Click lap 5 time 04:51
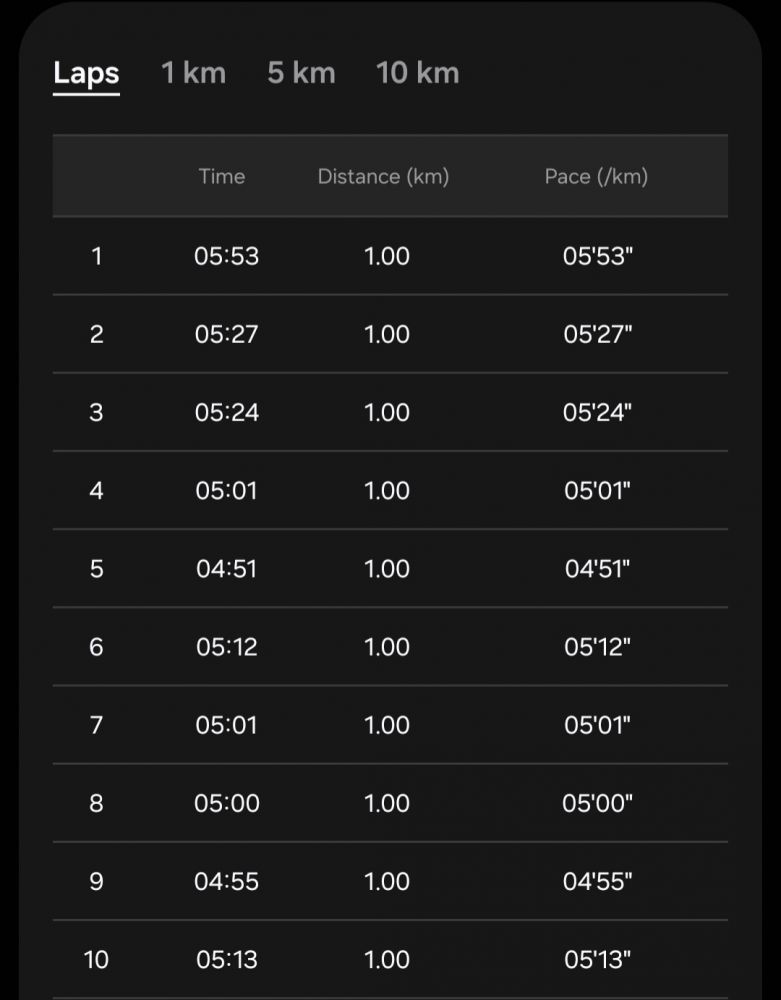Image resolution: width=781 pixels, height=1000 pixels. click(226, 568)
